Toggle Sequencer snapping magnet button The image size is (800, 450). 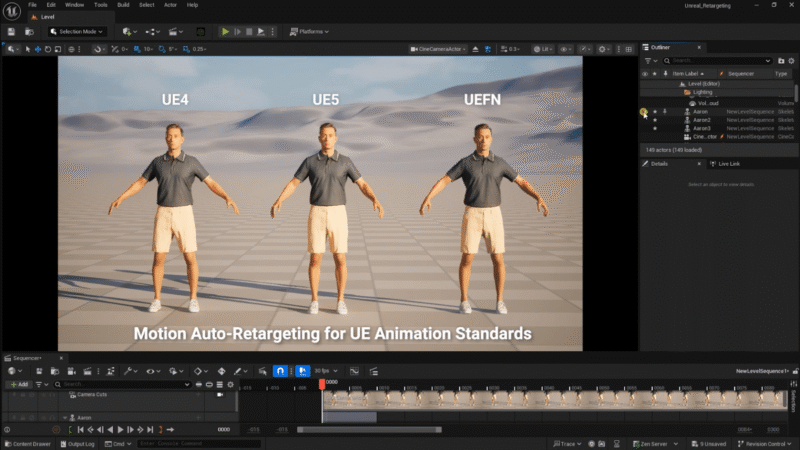tap(280, 371)
